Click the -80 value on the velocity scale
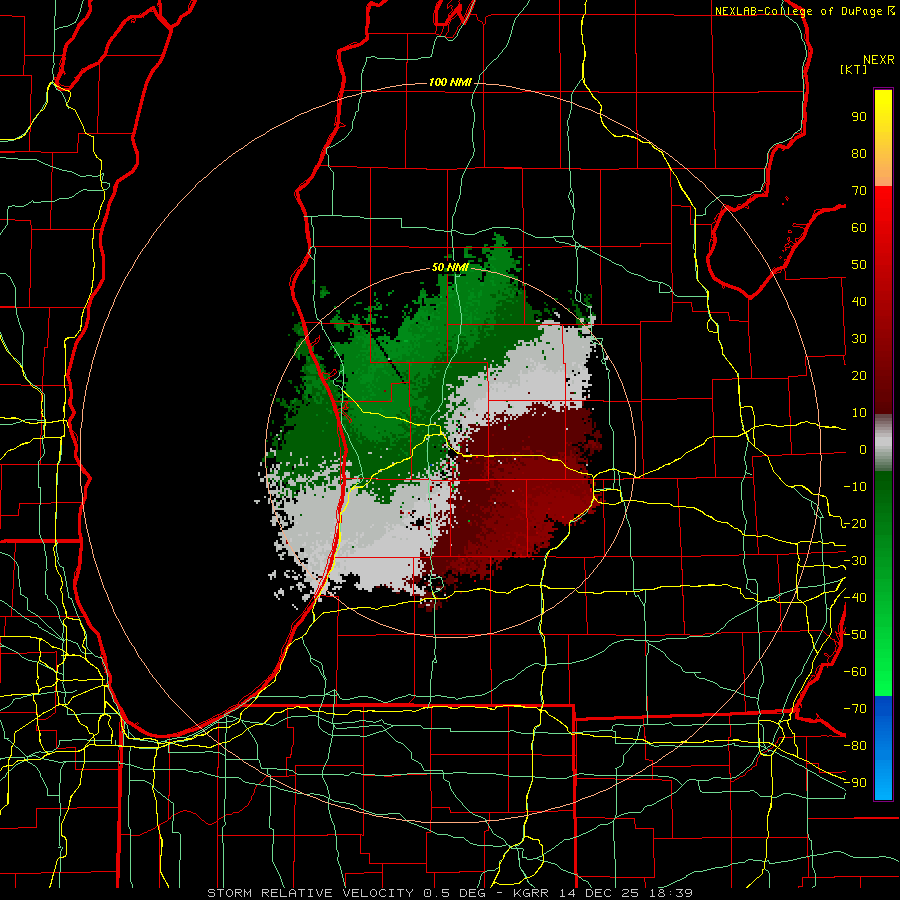The height and width of the screenshot is (900, 900). [x=855, y=746]
